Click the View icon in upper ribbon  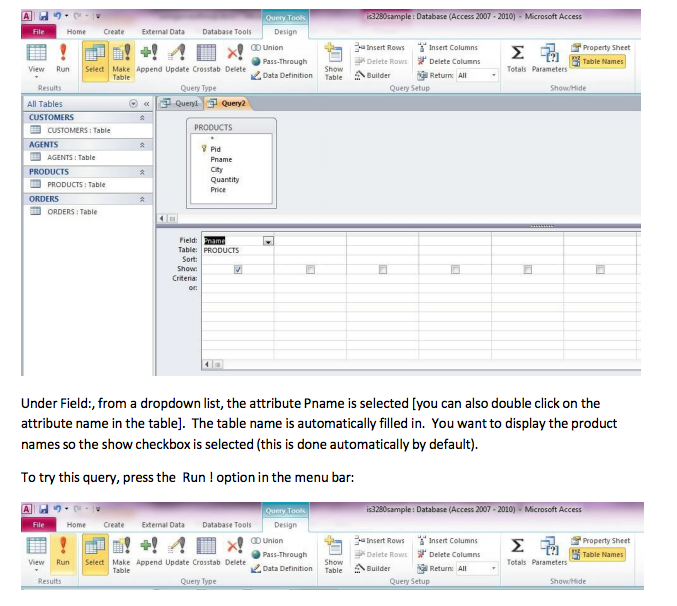(36, 53)
